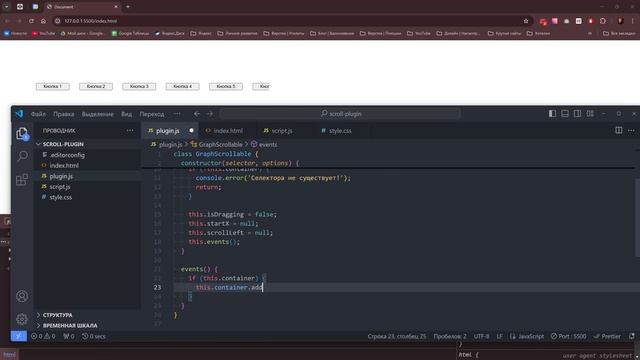Viewport: 640px width, 360px height.
Task: Click plugin.js in the breadcrumb
Action: (x=170, y=144)
